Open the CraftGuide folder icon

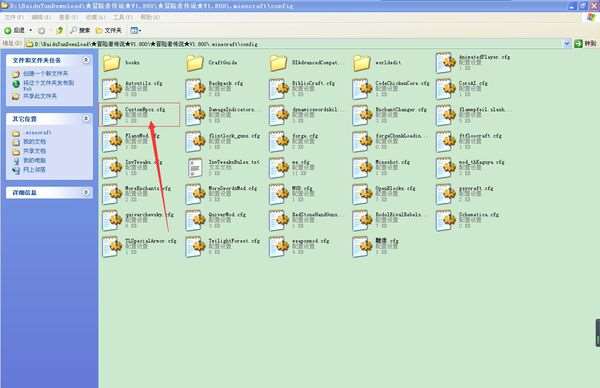click(x=195, y=63)
